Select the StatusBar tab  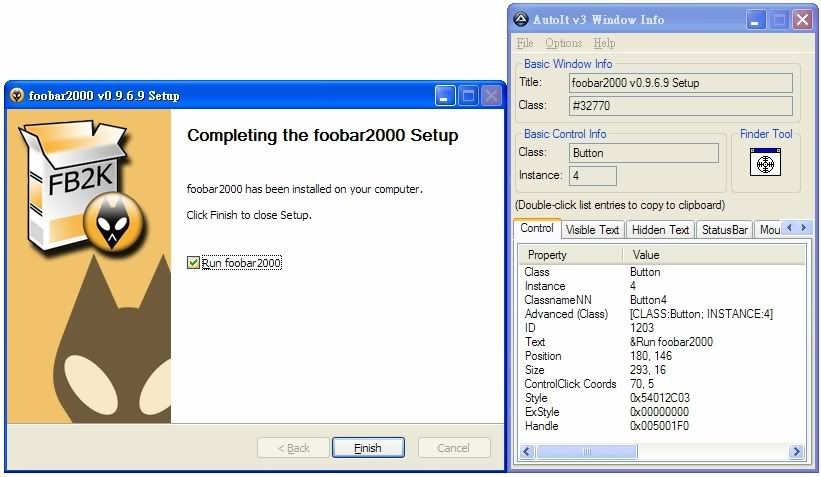[x=724, y=229]
